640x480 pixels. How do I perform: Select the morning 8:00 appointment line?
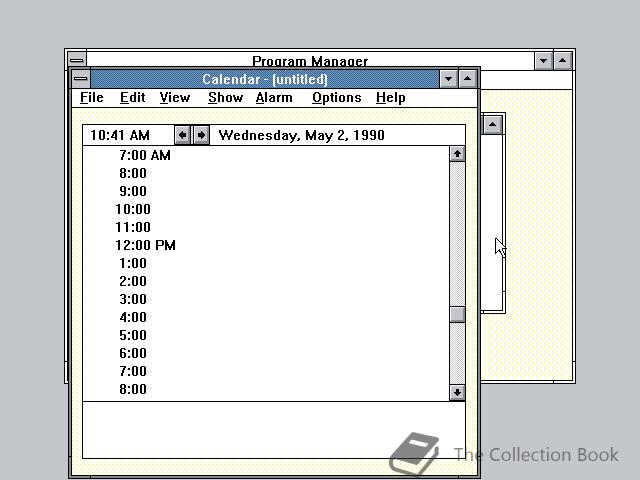point(266,173)
